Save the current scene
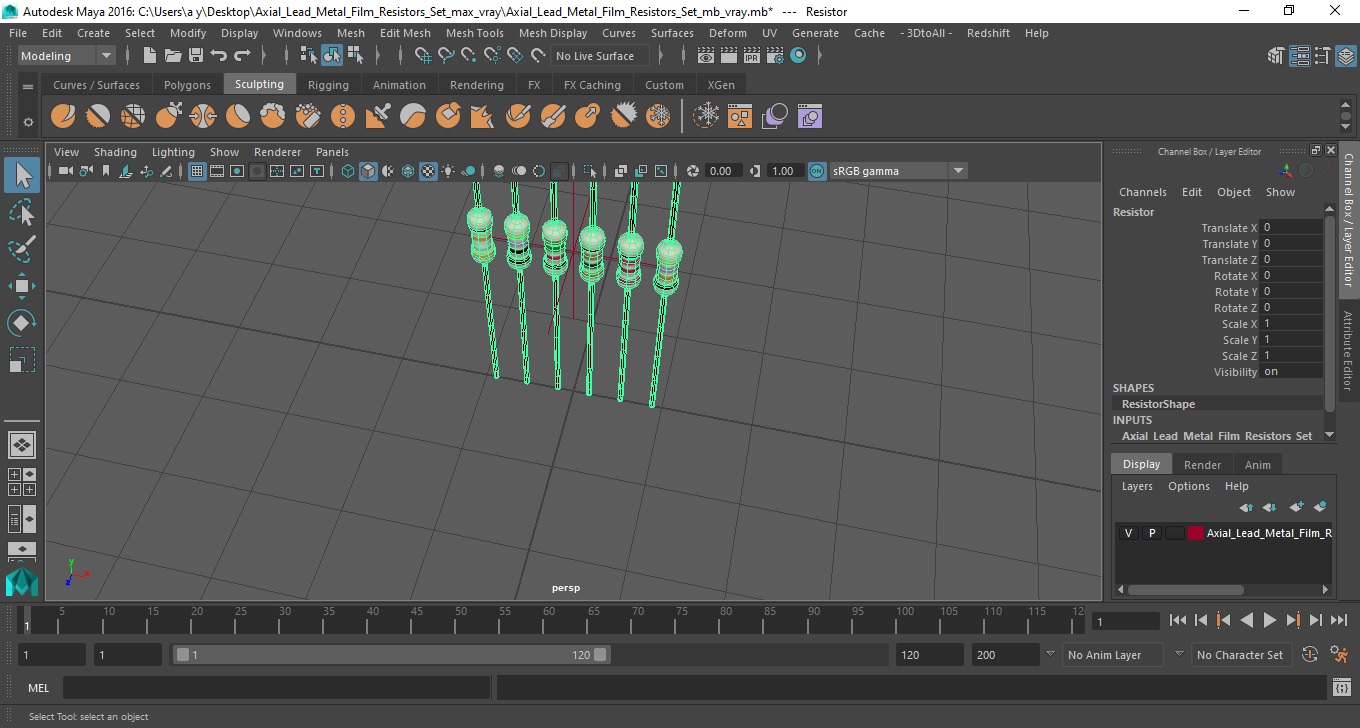 coord(195,56)
